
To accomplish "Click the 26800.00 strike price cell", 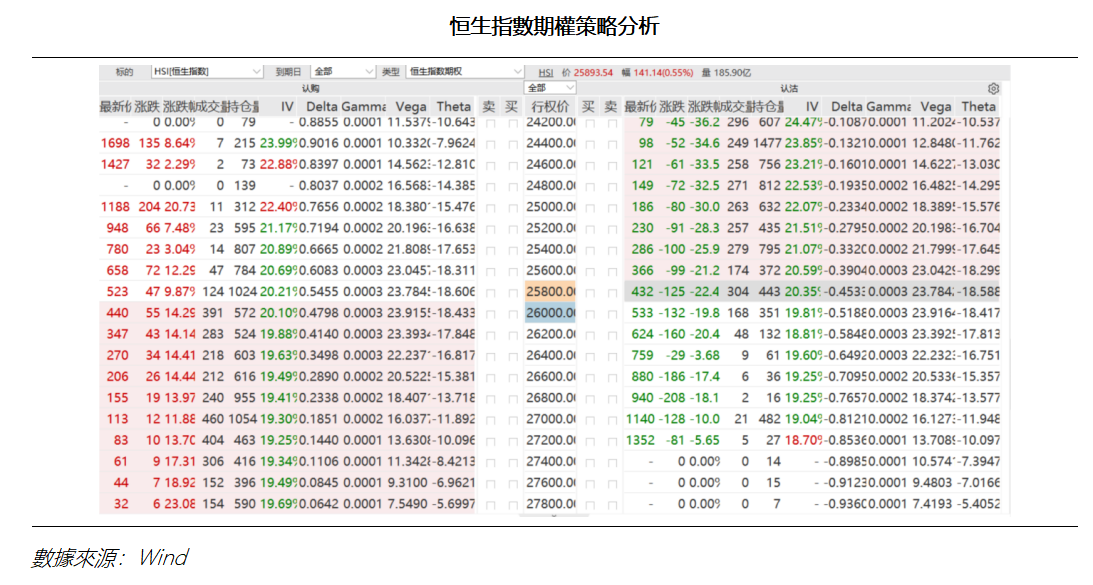I will click(550, 398).
